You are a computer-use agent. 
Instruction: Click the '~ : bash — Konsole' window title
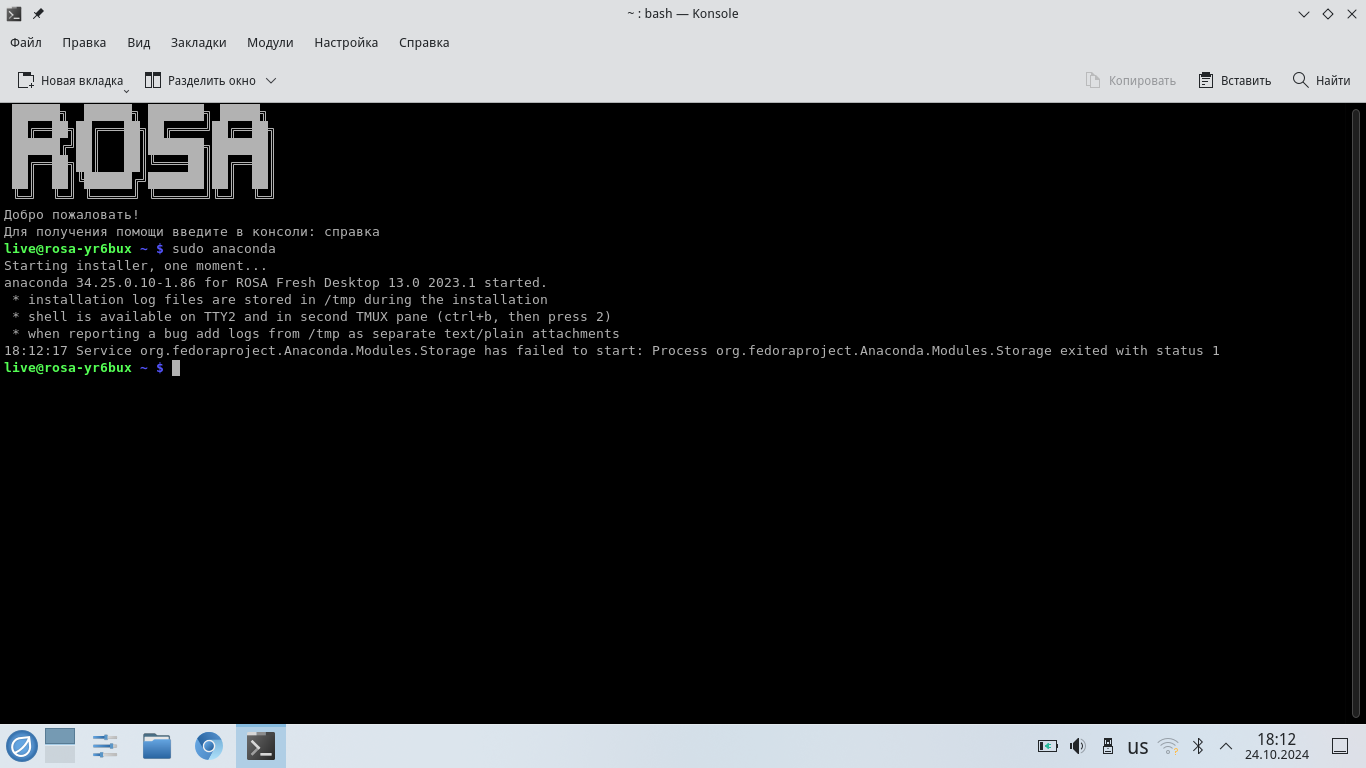tap(683, 14)
